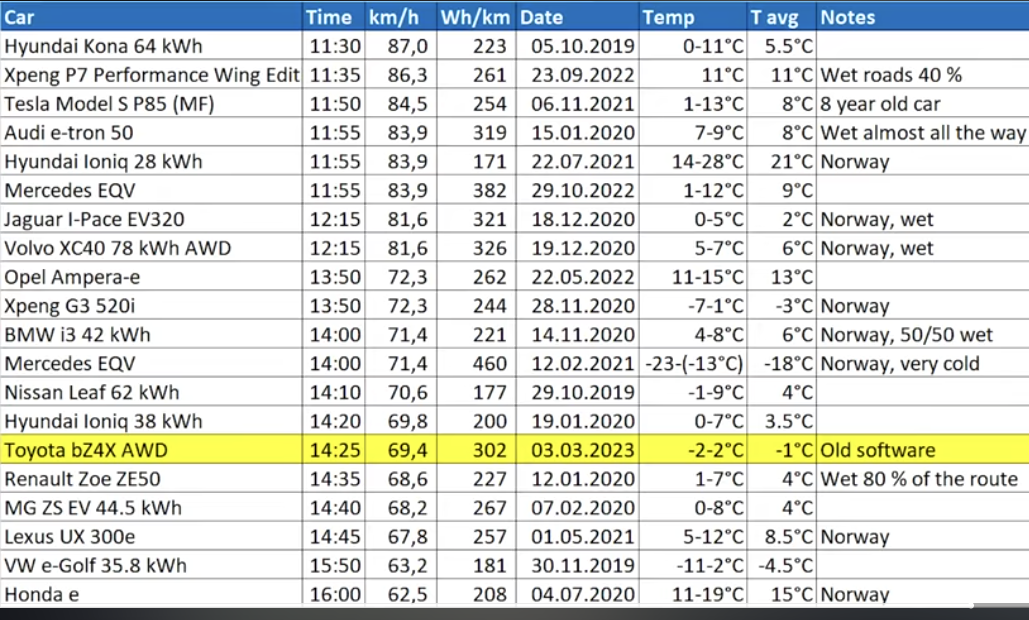The width and height of the screenshot is (1029, 620).
Task: Select time '11:30' for Hyundai Kona
Action: [334, 46]
